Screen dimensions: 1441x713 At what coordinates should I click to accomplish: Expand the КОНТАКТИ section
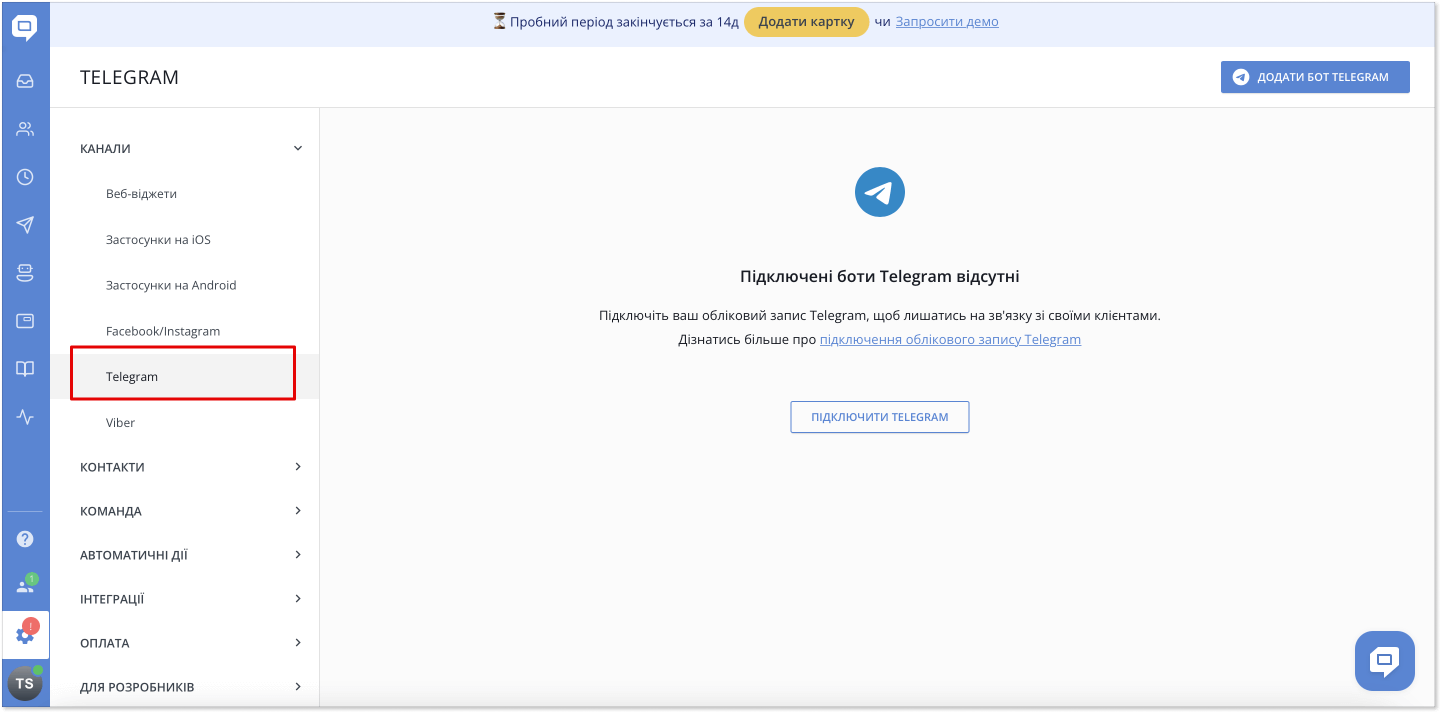pyautogui.click(x=192, y=467)
